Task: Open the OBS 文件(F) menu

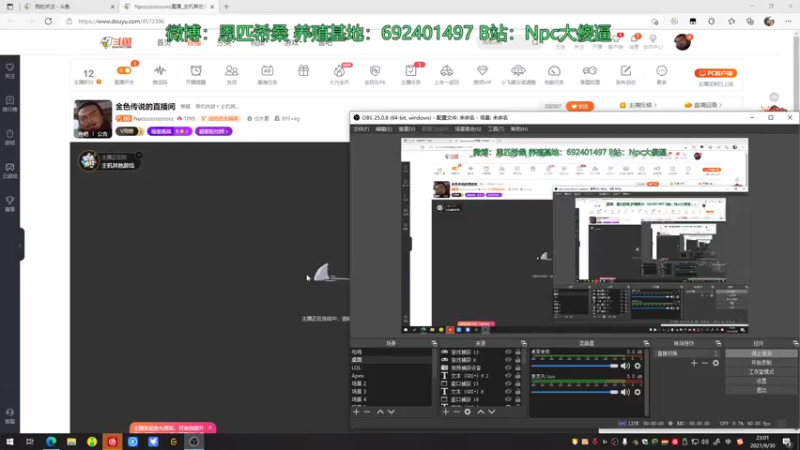Action: click(x=361, y=129)
